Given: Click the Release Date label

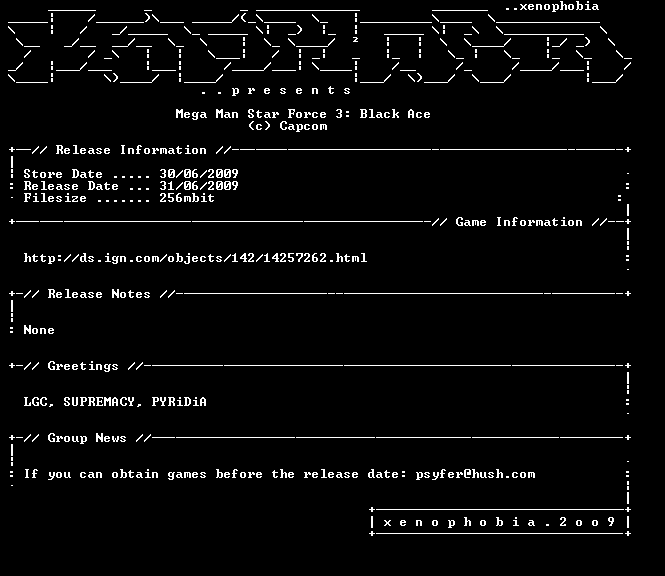Looking at the screenshot, I should [71, 186].
